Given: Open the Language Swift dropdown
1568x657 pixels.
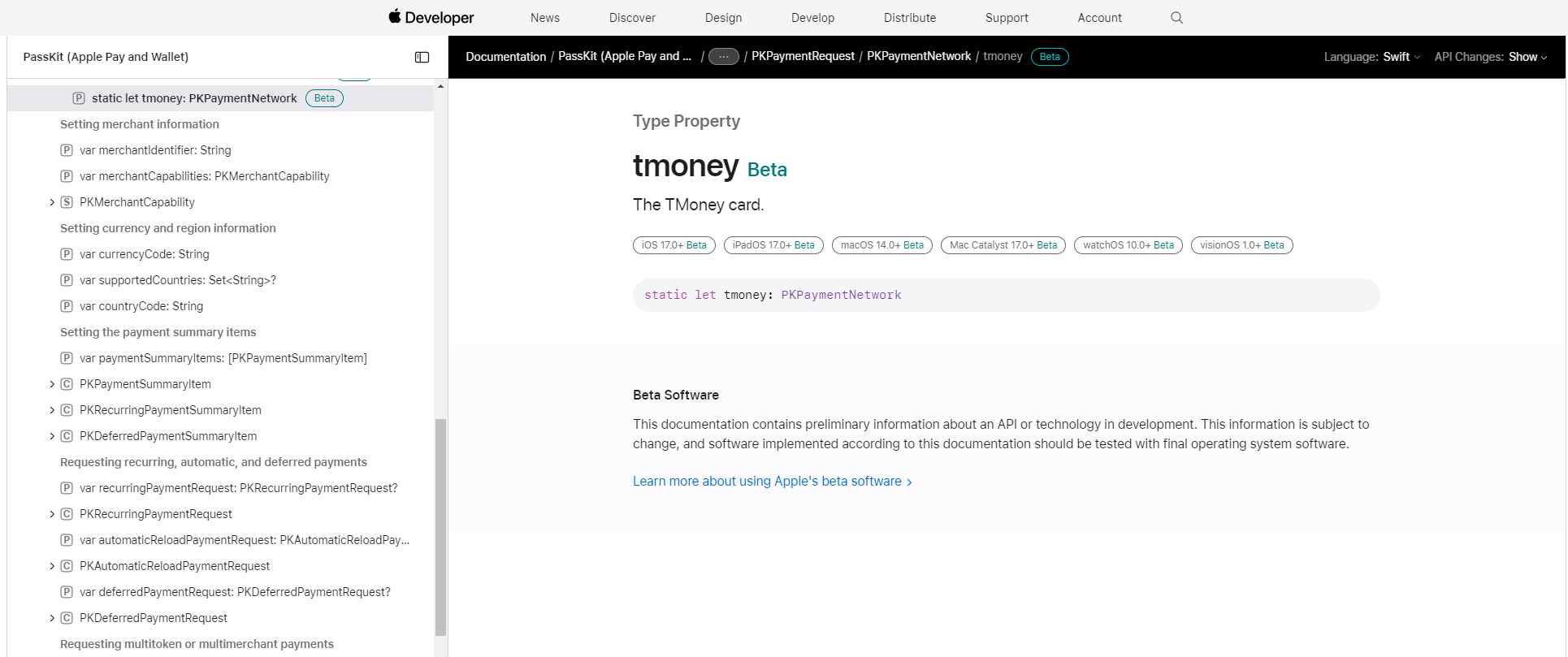Looking at the screenshot, I should pos(1401,57).
